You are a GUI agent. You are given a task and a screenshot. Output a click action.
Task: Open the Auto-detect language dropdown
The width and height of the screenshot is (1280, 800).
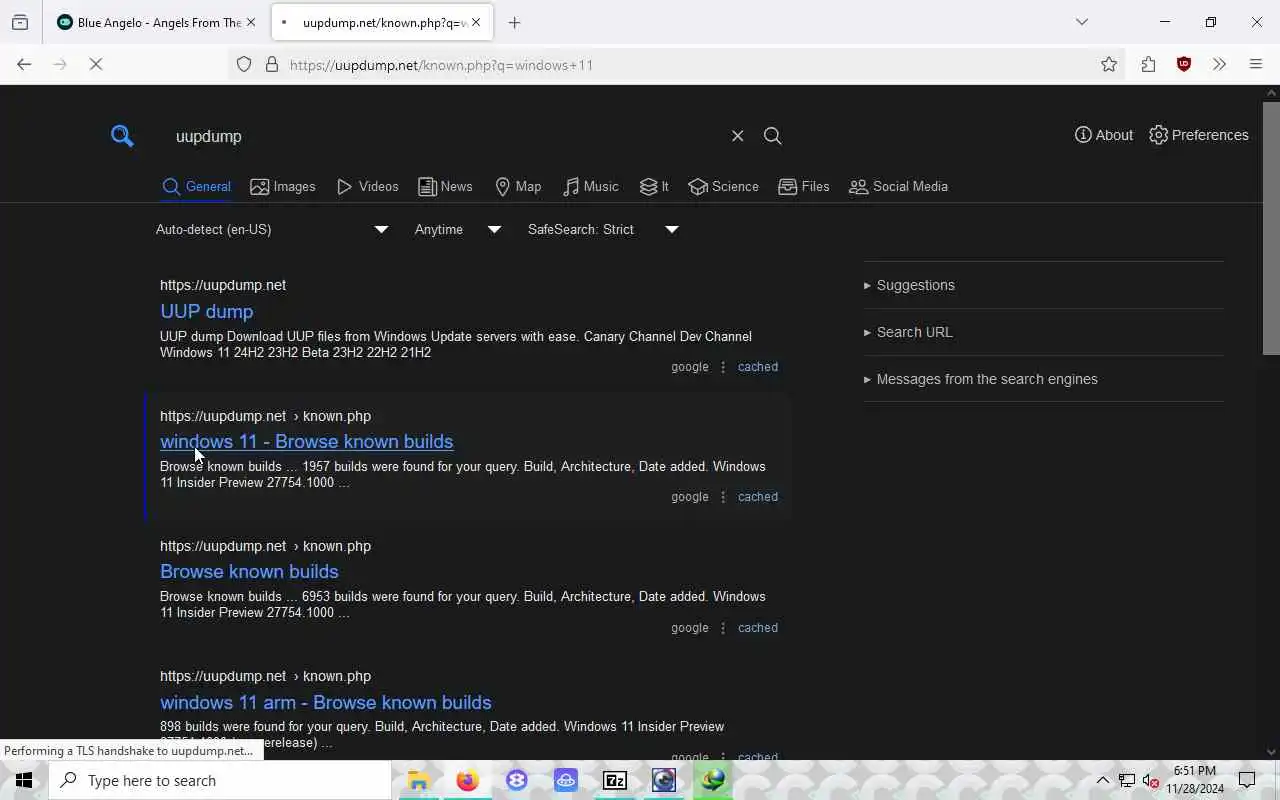tap(272, 229)
